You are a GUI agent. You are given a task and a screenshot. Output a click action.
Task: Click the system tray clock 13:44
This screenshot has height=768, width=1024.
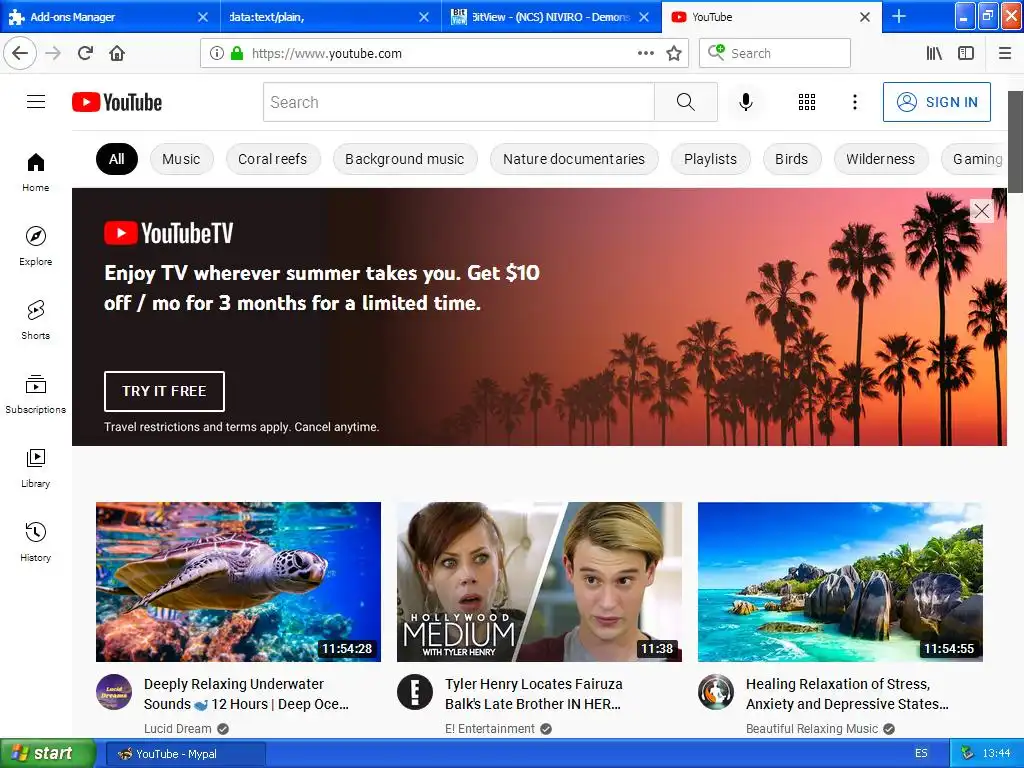coord(996,754)
